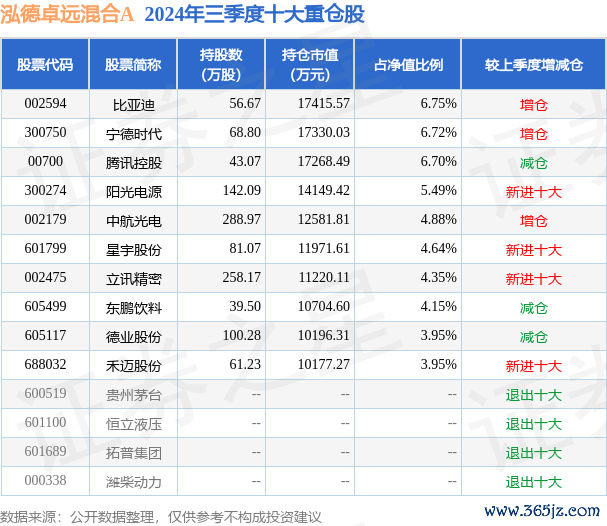Image resolution: width=607 pixels, height=526 pixels.
Task: Click stock code 605499
Action: [x=45, y=307]
